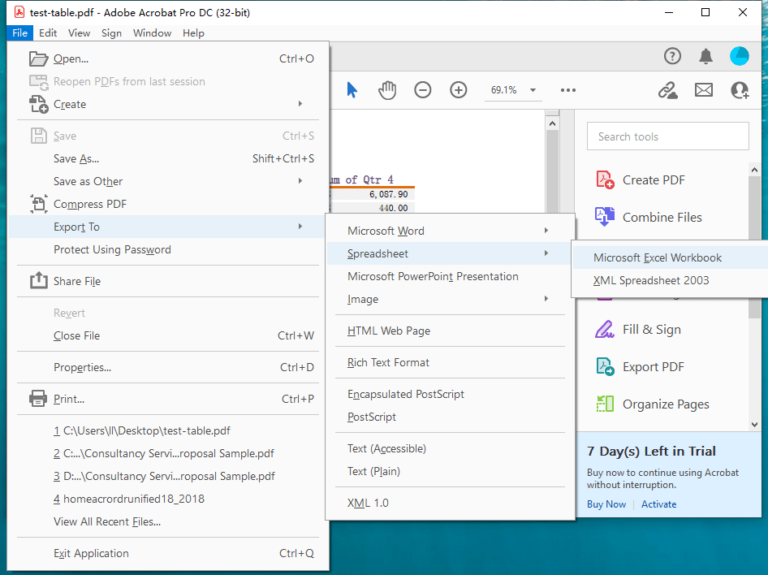Click the Create menu icon
This screenshot has width=768, height=575.
pos(39,104)
